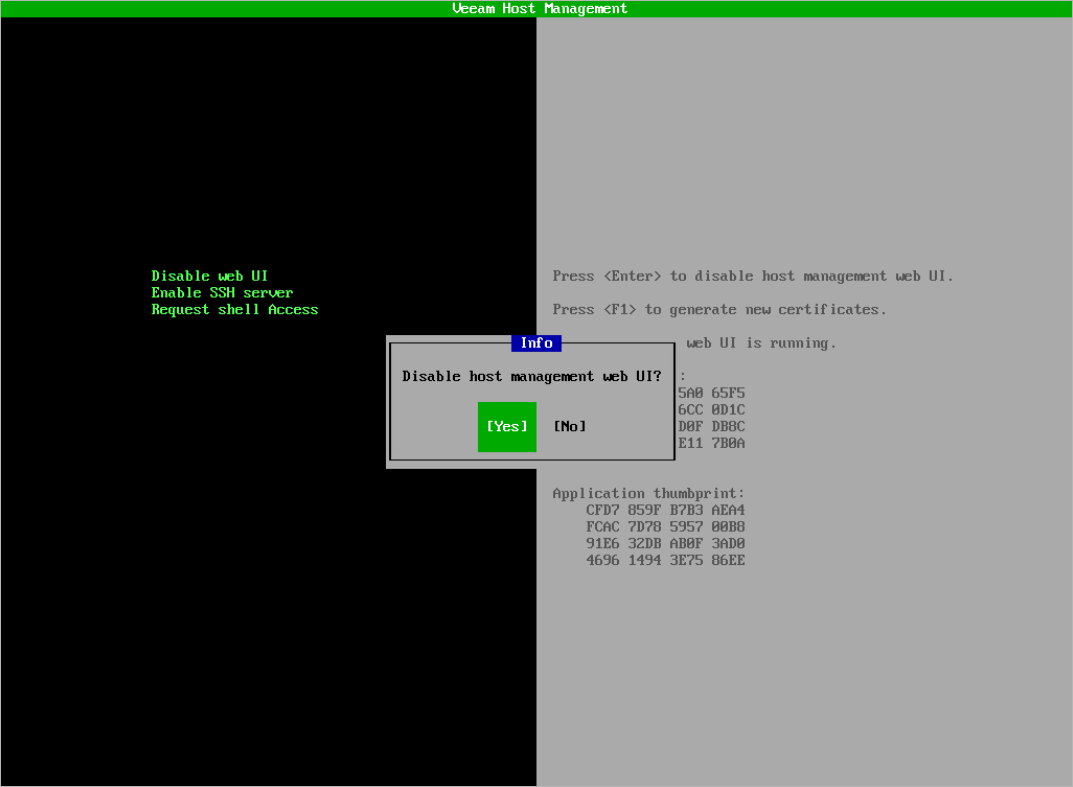Click the Veeam Host Management title bar text
This screenshot has width=1073, height=787.
(x=539, y=8)
